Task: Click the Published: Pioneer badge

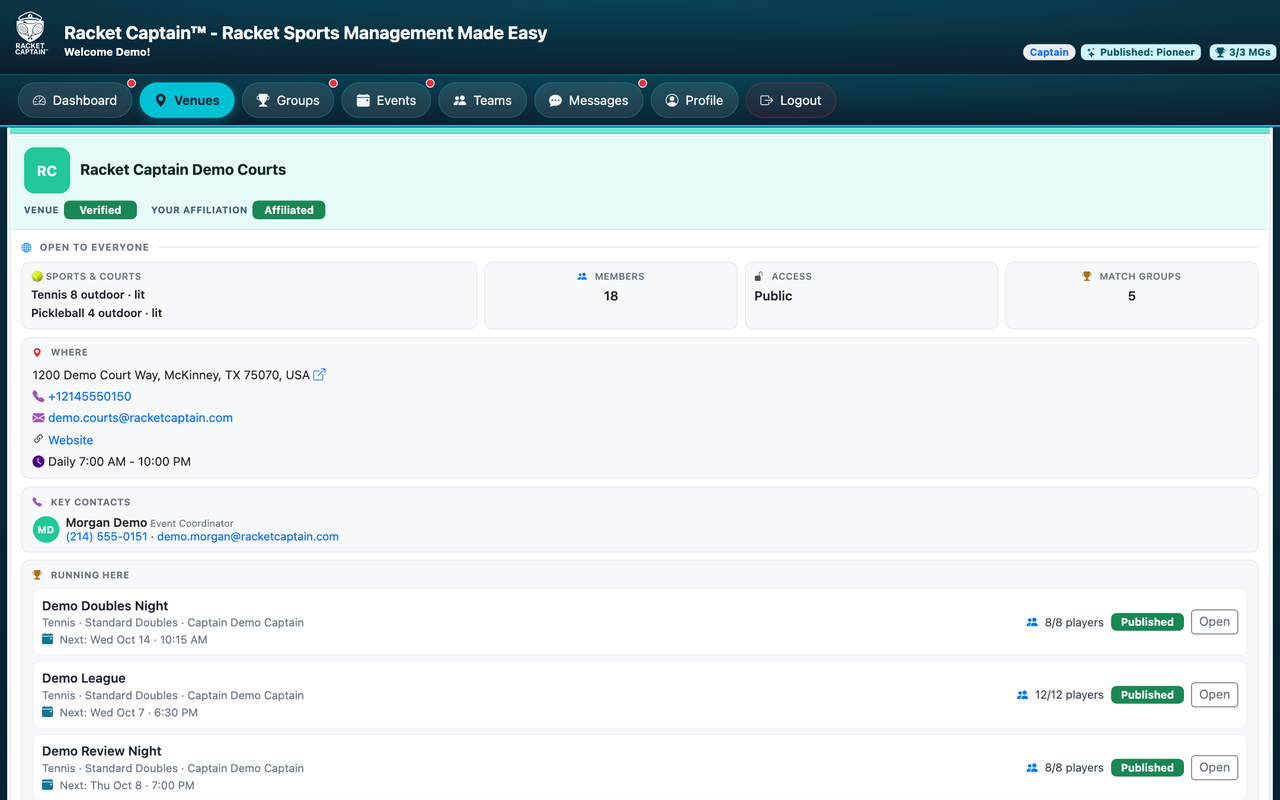Action: click(1141, 52)
